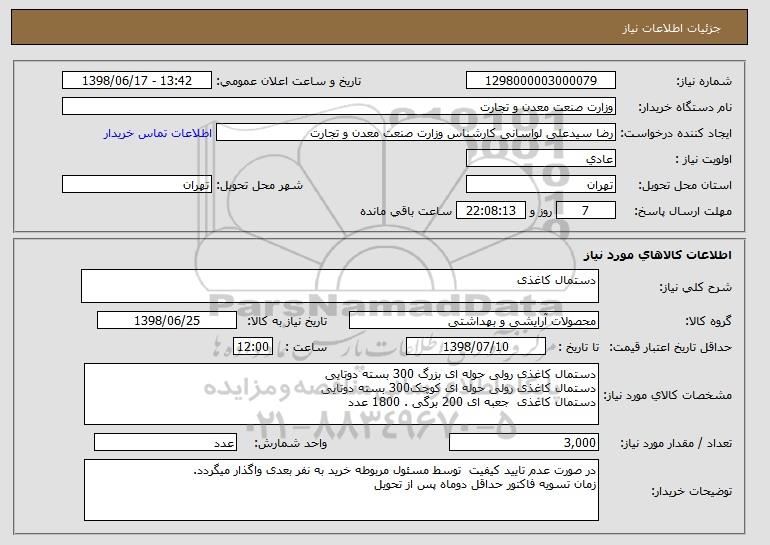Screen dimensions: 770x545
Task: Click the label اولویت نیاز
Action: click(704, 159)
